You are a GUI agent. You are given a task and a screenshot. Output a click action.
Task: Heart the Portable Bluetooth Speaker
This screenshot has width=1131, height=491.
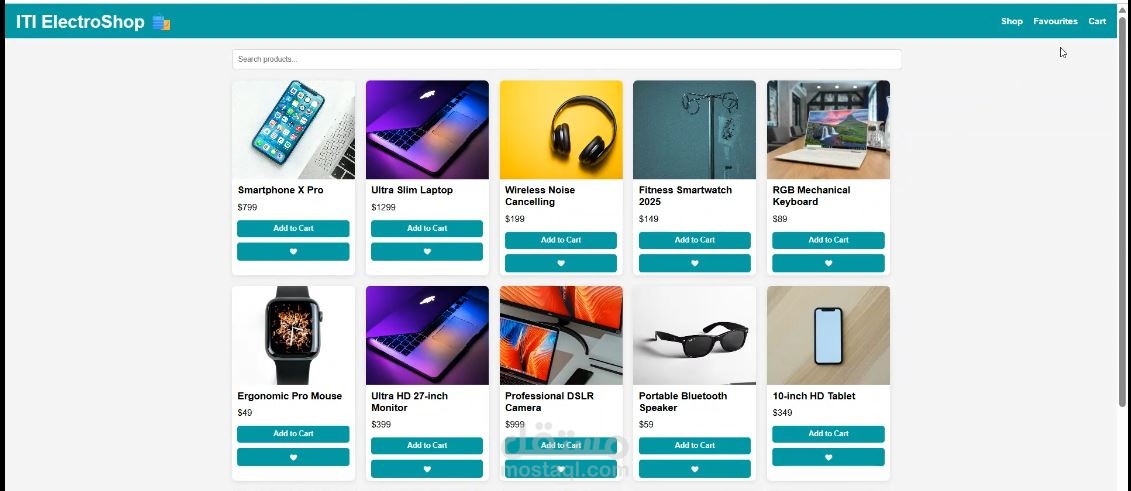(695, 469)
